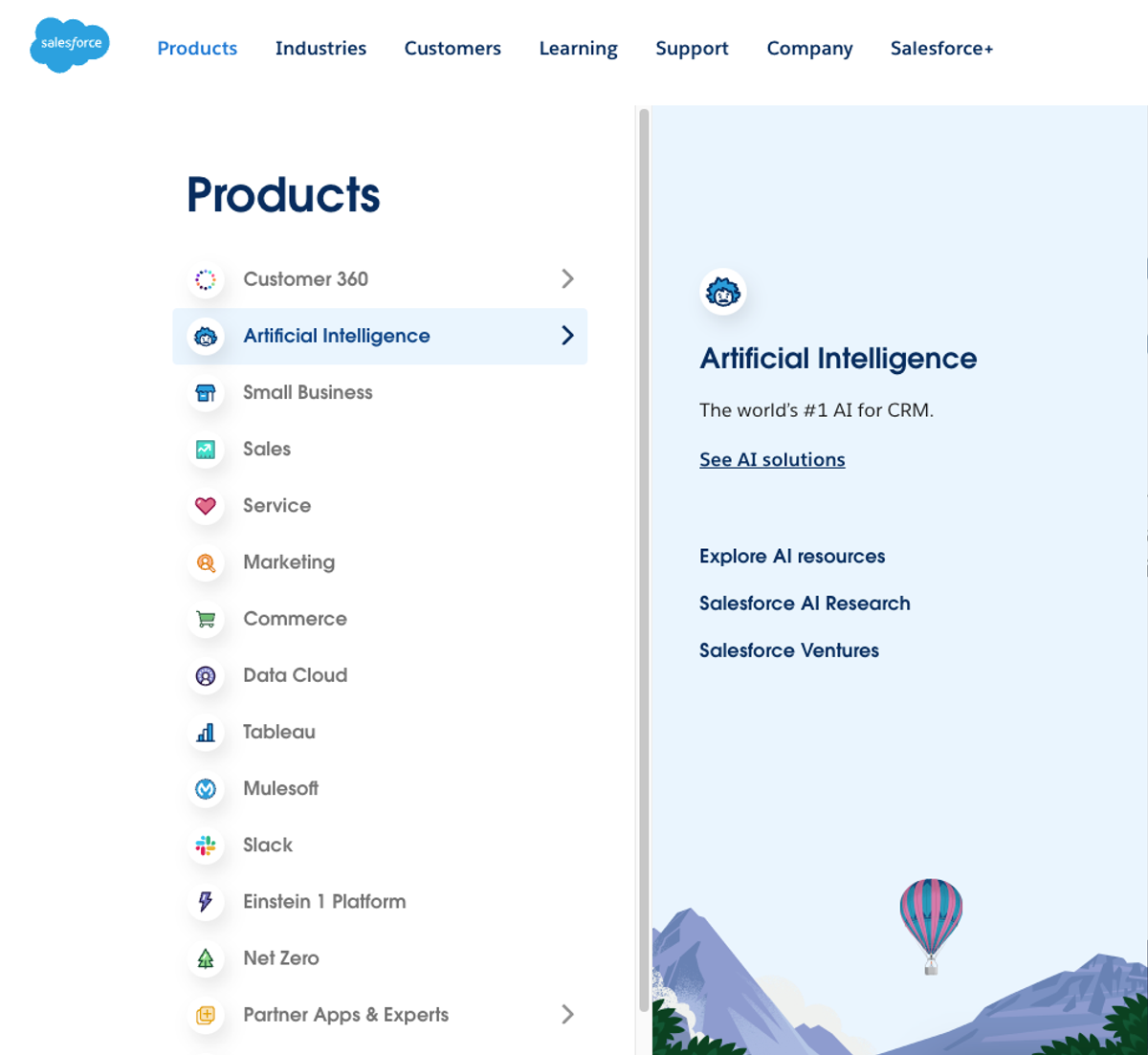1148x1055 pixels.
Task: Click the Data Cloud purple circle icon
Action: coord(206,675)
